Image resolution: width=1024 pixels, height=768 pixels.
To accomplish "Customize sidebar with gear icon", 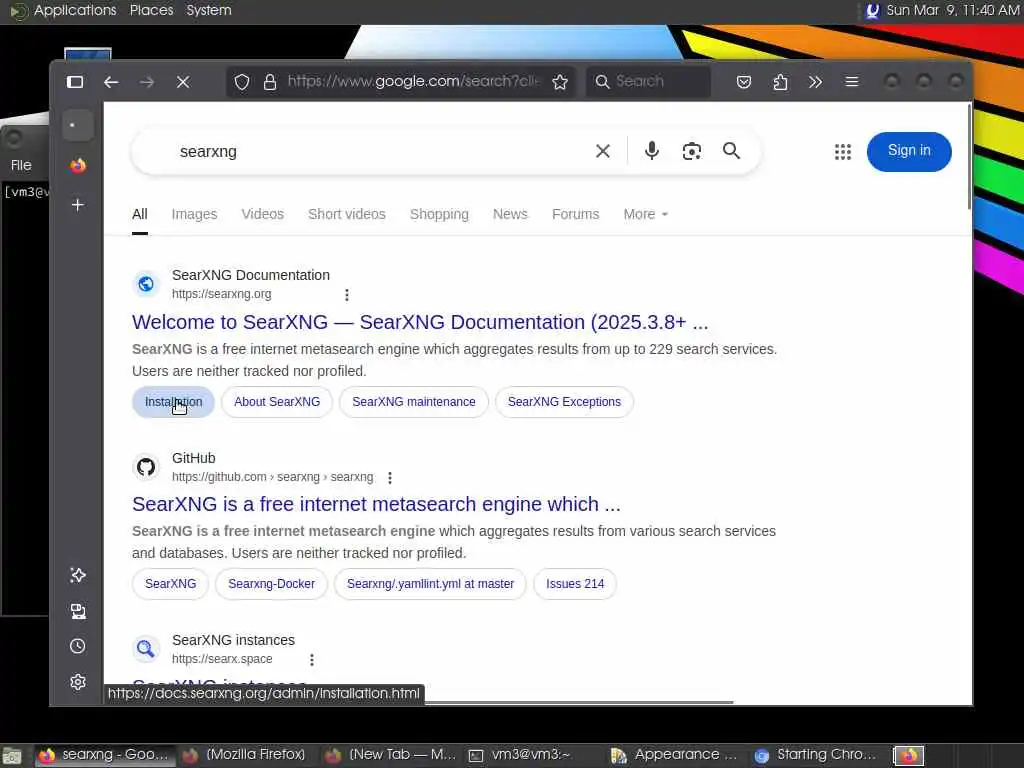I will pos(78,682).
